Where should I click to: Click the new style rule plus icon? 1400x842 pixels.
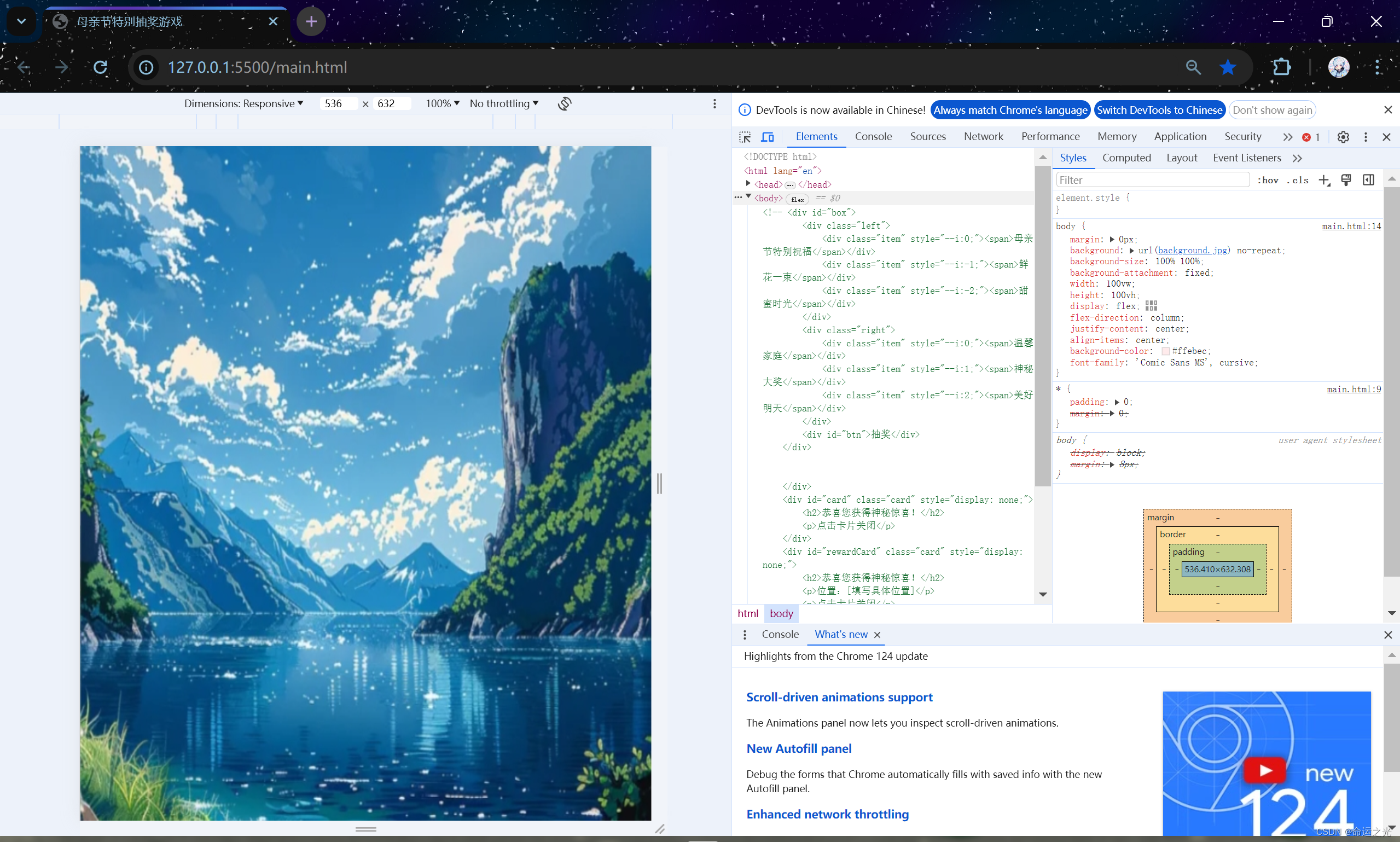pos(1324,180)
